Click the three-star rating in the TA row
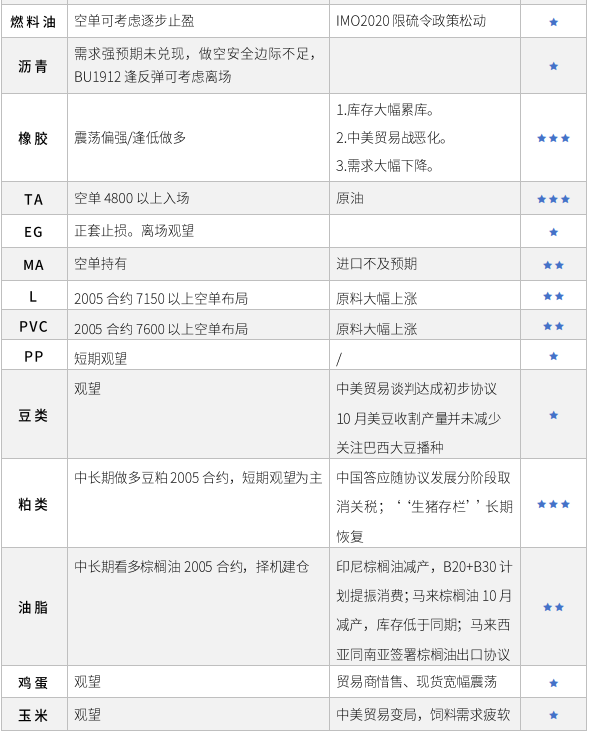The width and height of the screenshot is (591, 734). tap(553, 199)
